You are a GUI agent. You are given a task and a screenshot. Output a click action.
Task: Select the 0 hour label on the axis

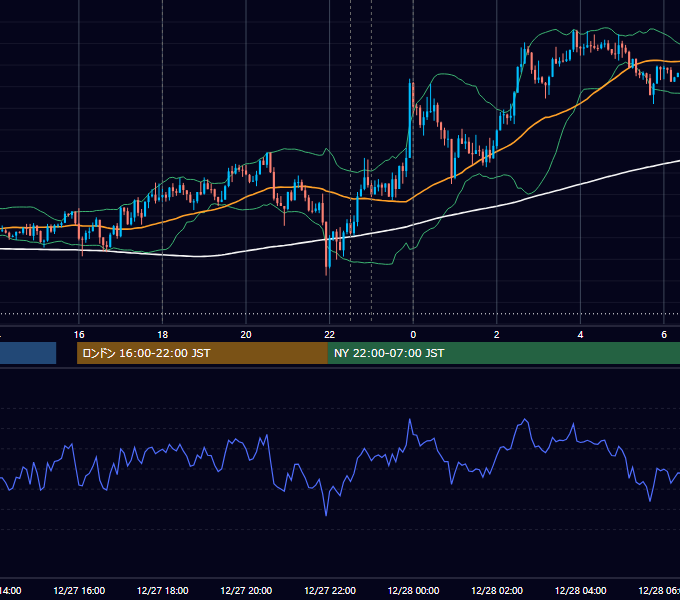413,334
